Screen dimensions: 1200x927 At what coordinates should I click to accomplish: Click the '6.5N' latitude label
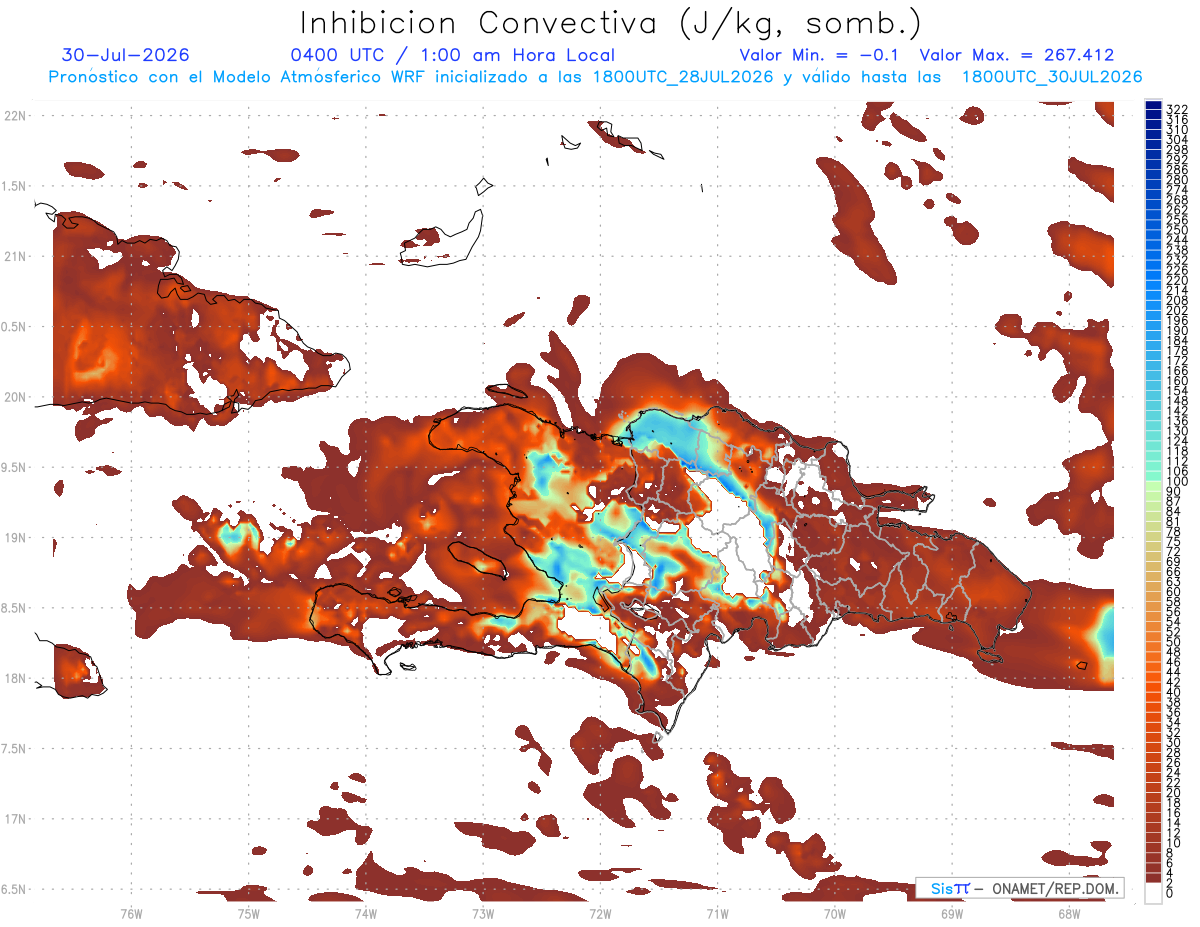15,889
